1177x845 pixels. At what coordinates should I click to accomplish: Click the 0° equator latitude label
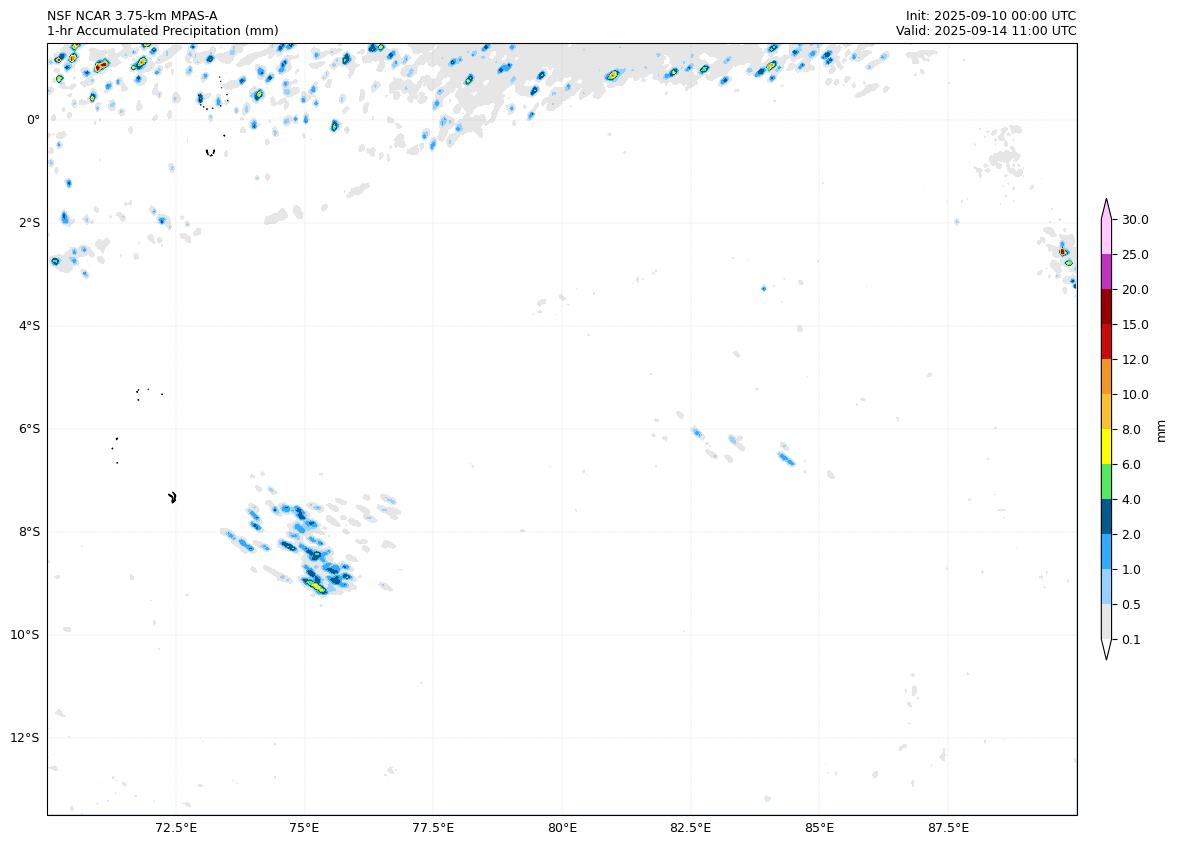click(33, 120)
